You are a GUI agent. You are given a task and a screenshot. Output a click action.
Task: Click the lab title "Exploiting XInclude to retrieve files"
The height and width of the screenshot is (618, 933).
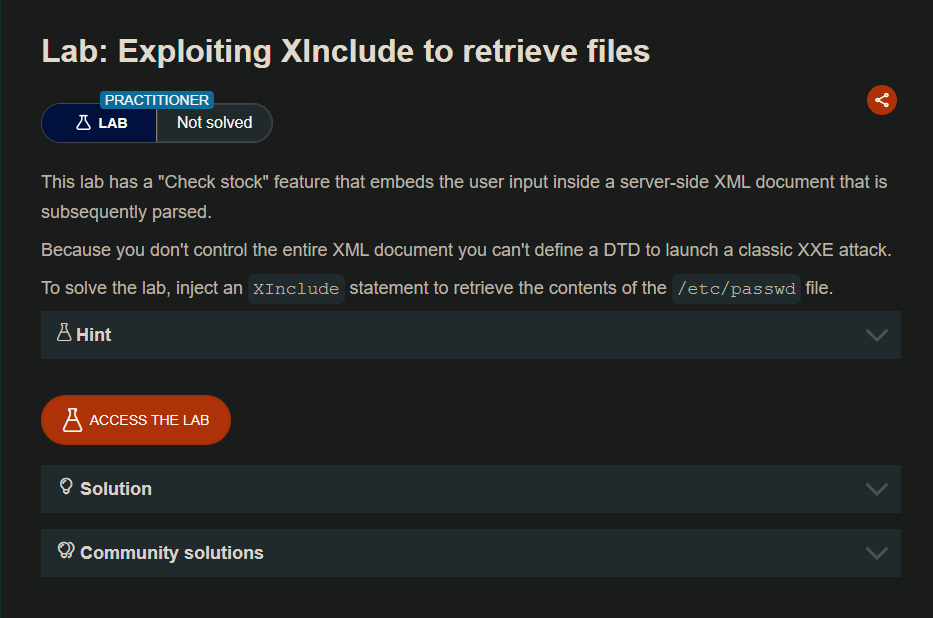(x=346, y=51)
